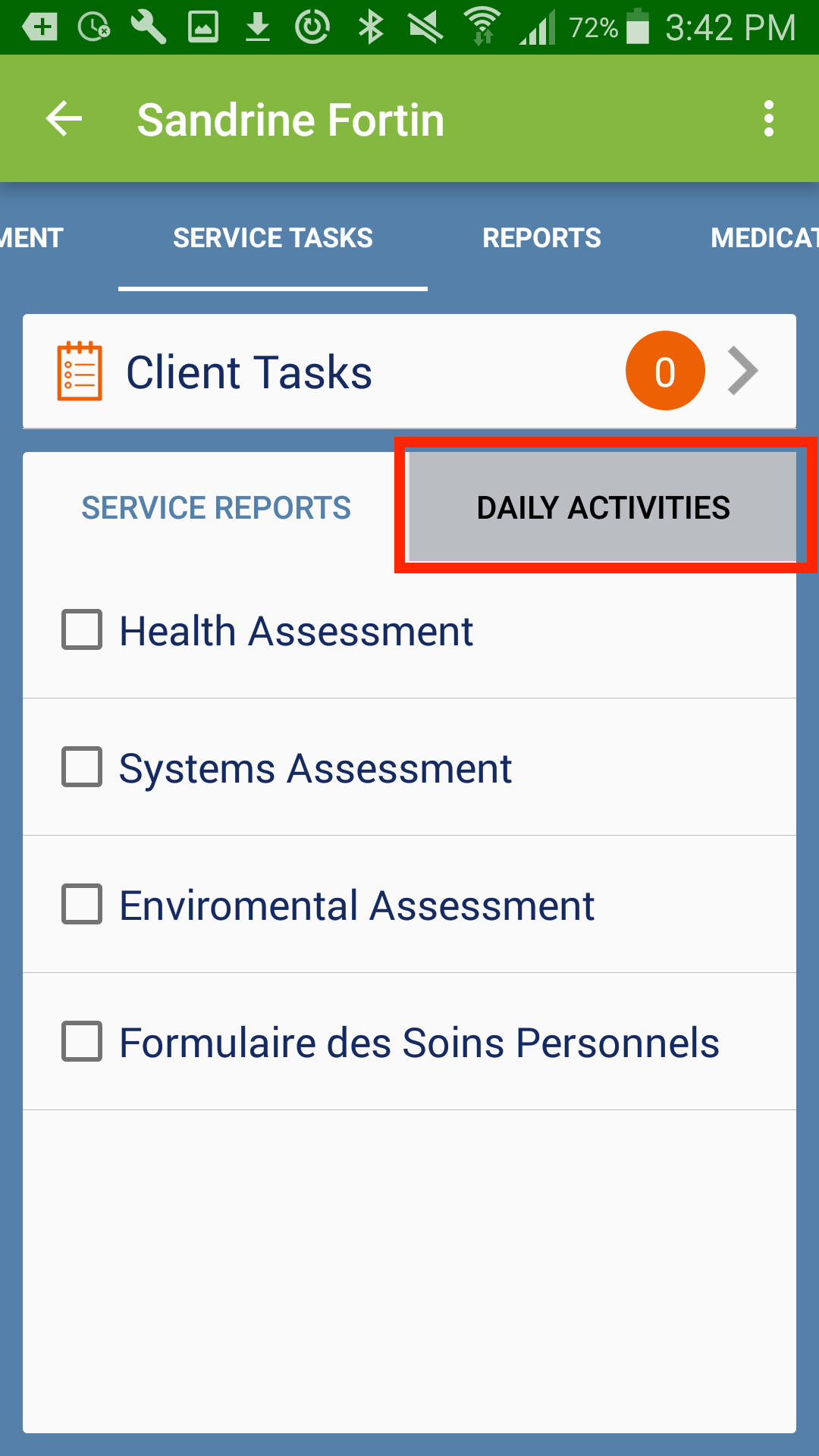Screen dimensions: 819x1456
Task: Expand Client Tasks with the chevron arrow
Action: point(742,372)
